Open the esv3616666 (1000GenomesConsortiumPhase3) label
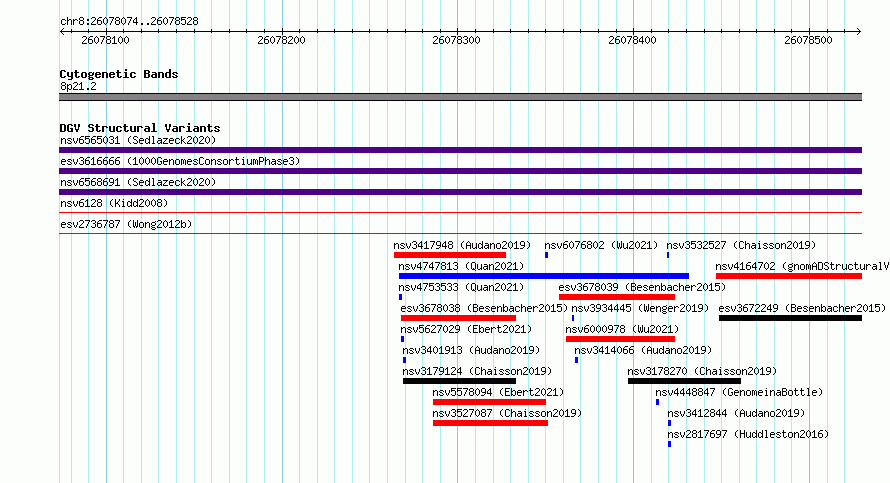 click(180, 161)
